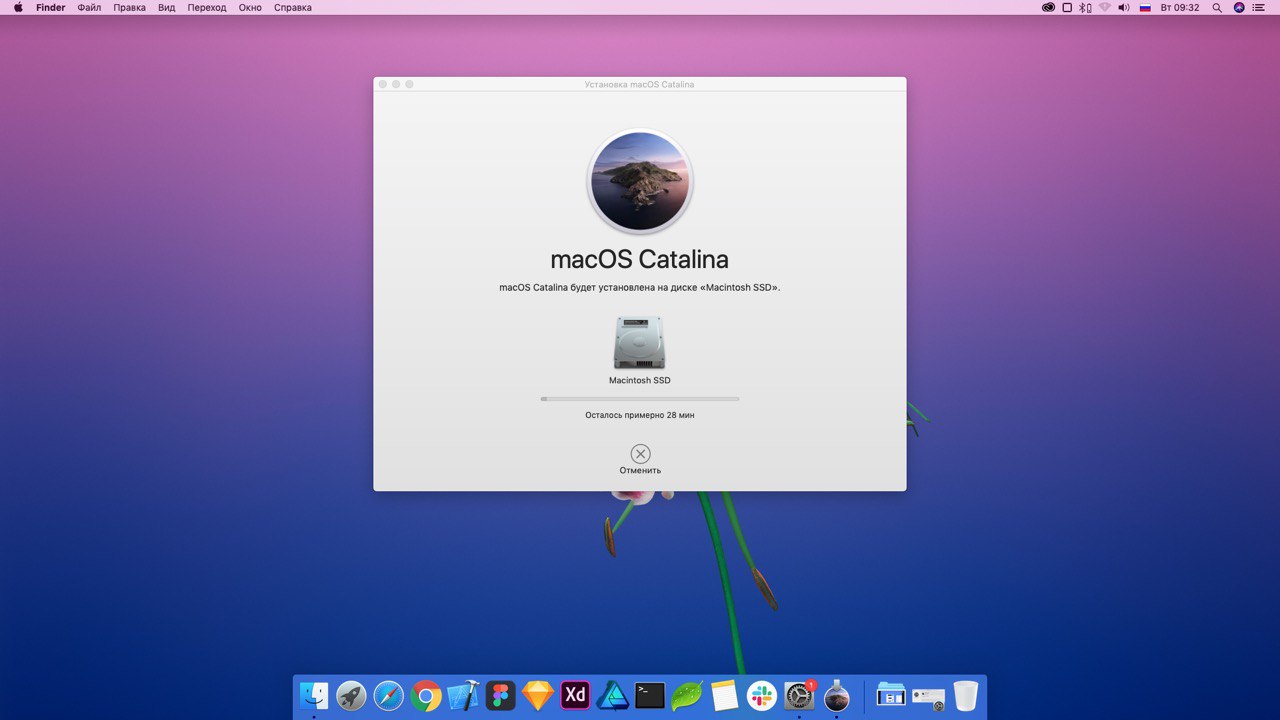The width and height of the screenshot is (1280, 720).
Task: Open Notes from the Dock
Action: pyautogui.click(x=725, y=696)
